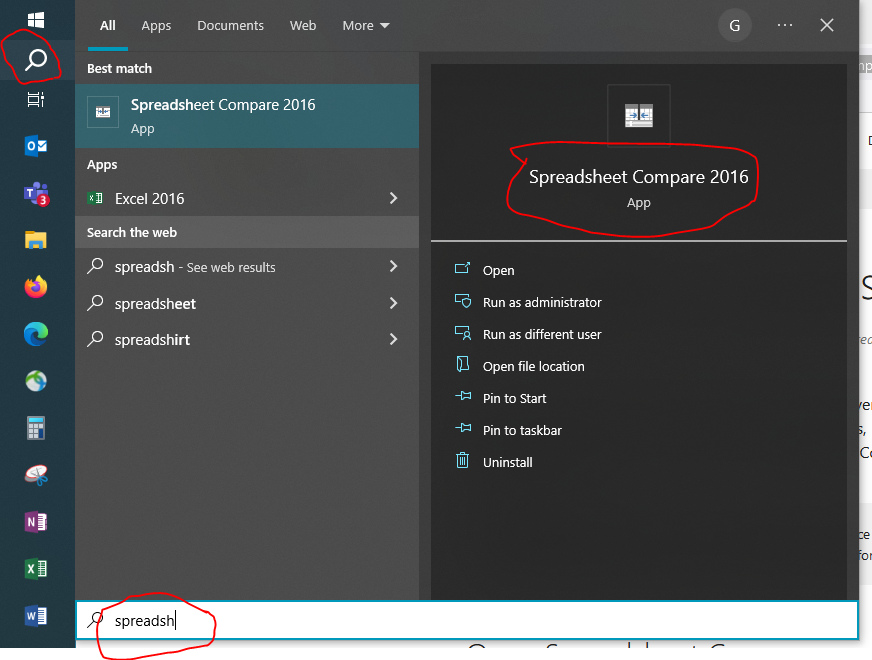Launch Microsoft Teams from the taskbar

[x=36, y=194]
